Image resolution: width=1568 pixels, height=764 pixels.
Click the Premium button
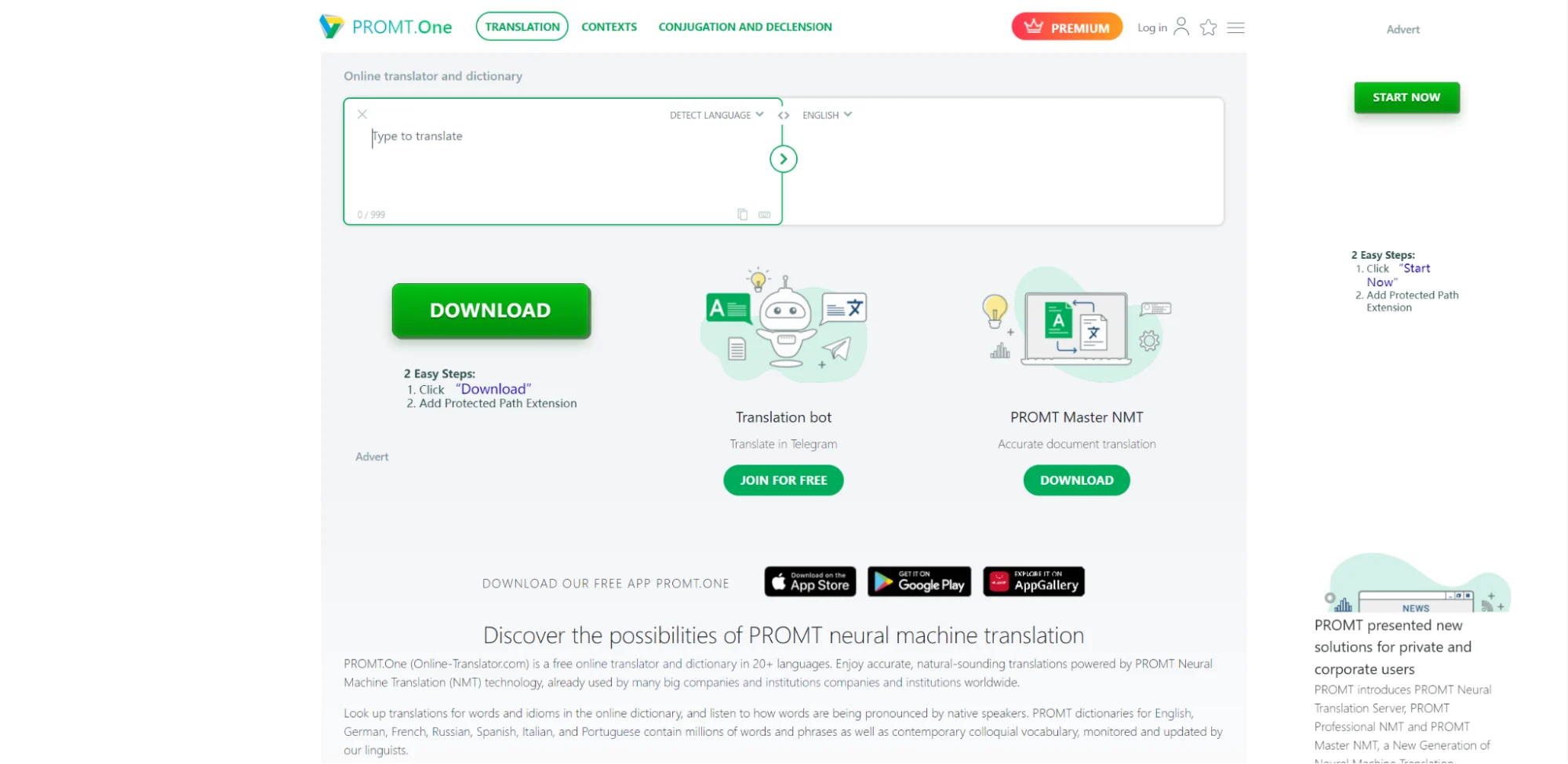coord(1067,27)
